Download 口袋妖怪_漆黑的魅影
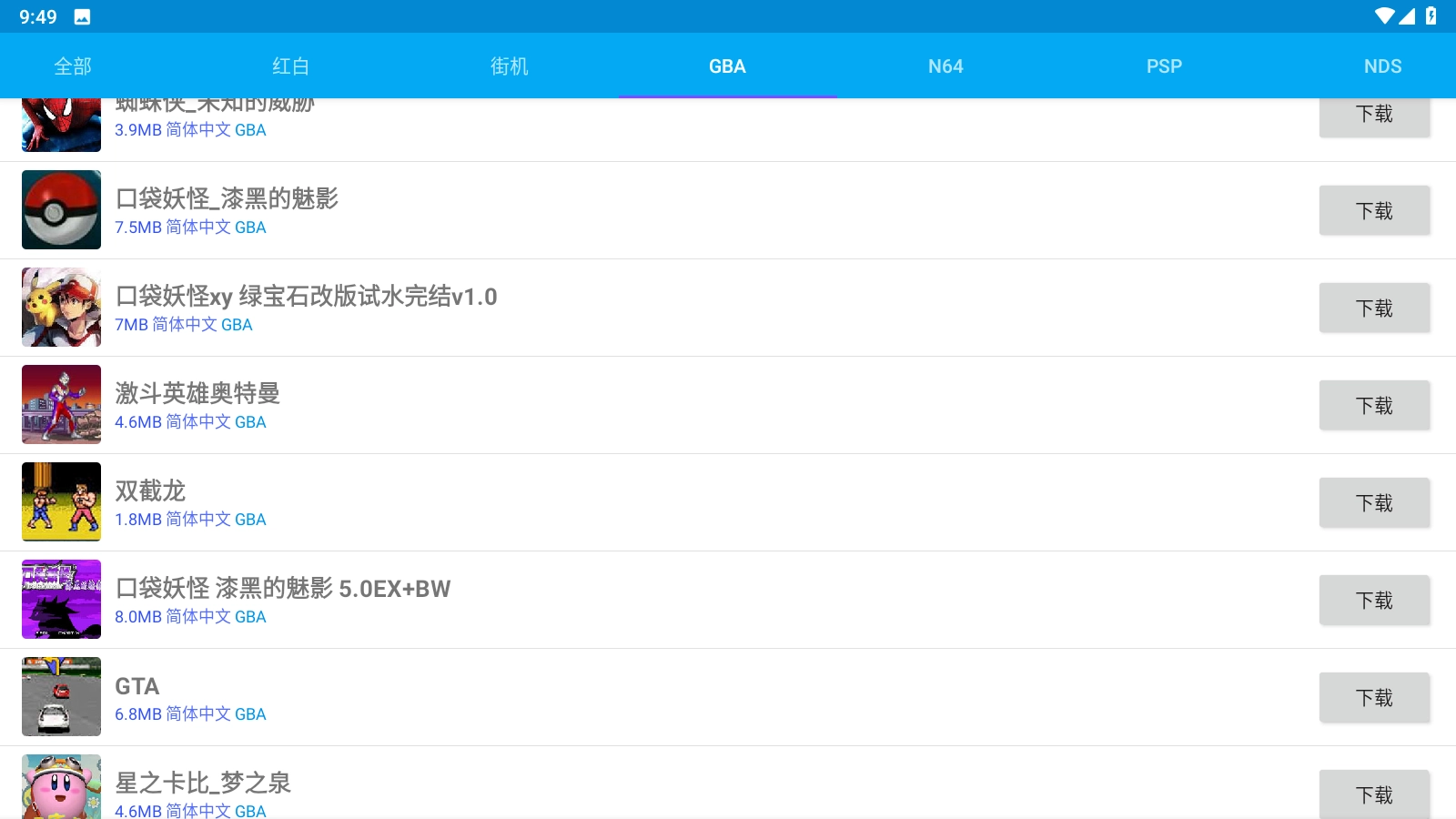This screenshot has height=819, width=1456. click(1374, 211)
